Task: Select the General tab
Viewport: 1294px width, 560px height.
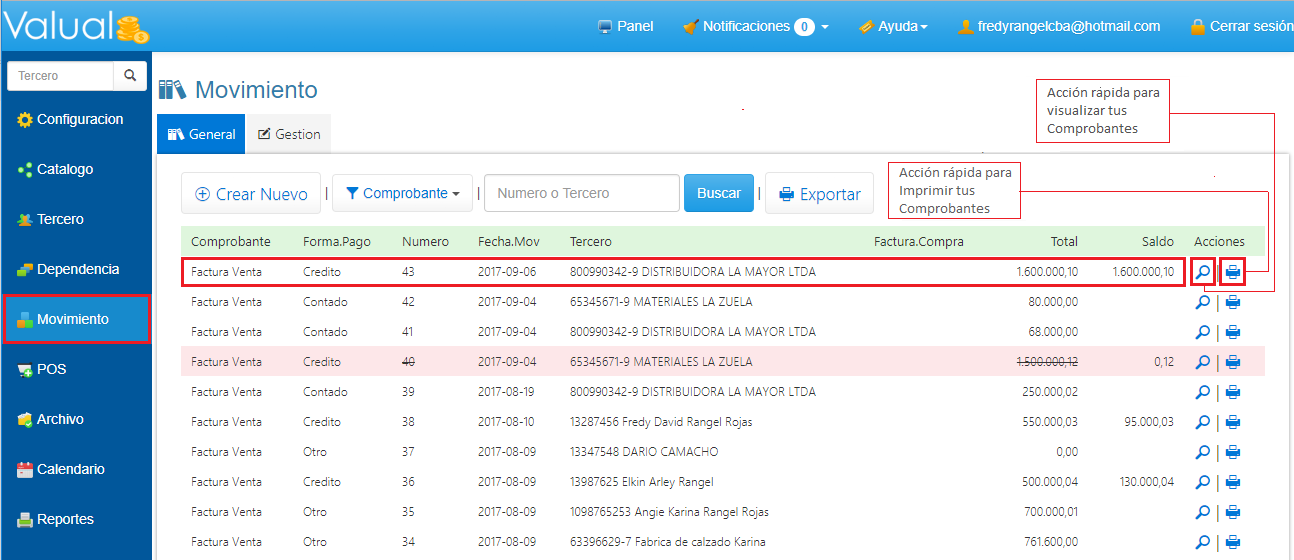Action: click(x=201, y=134)
